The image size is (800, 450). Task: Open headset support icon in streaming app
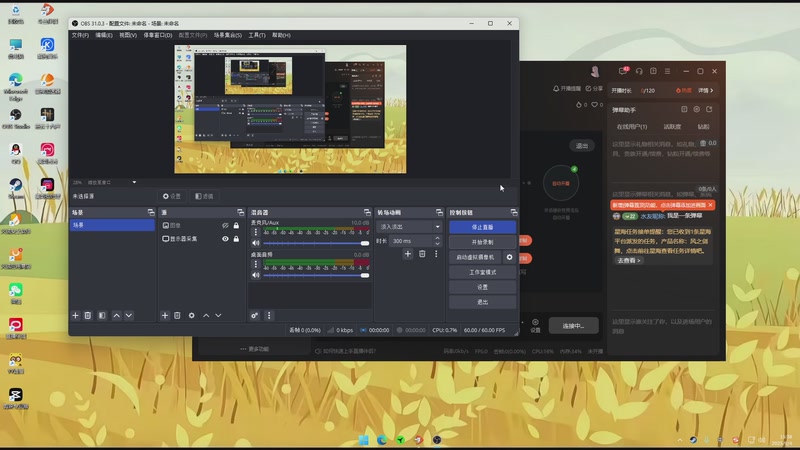(x=639, y=71)
